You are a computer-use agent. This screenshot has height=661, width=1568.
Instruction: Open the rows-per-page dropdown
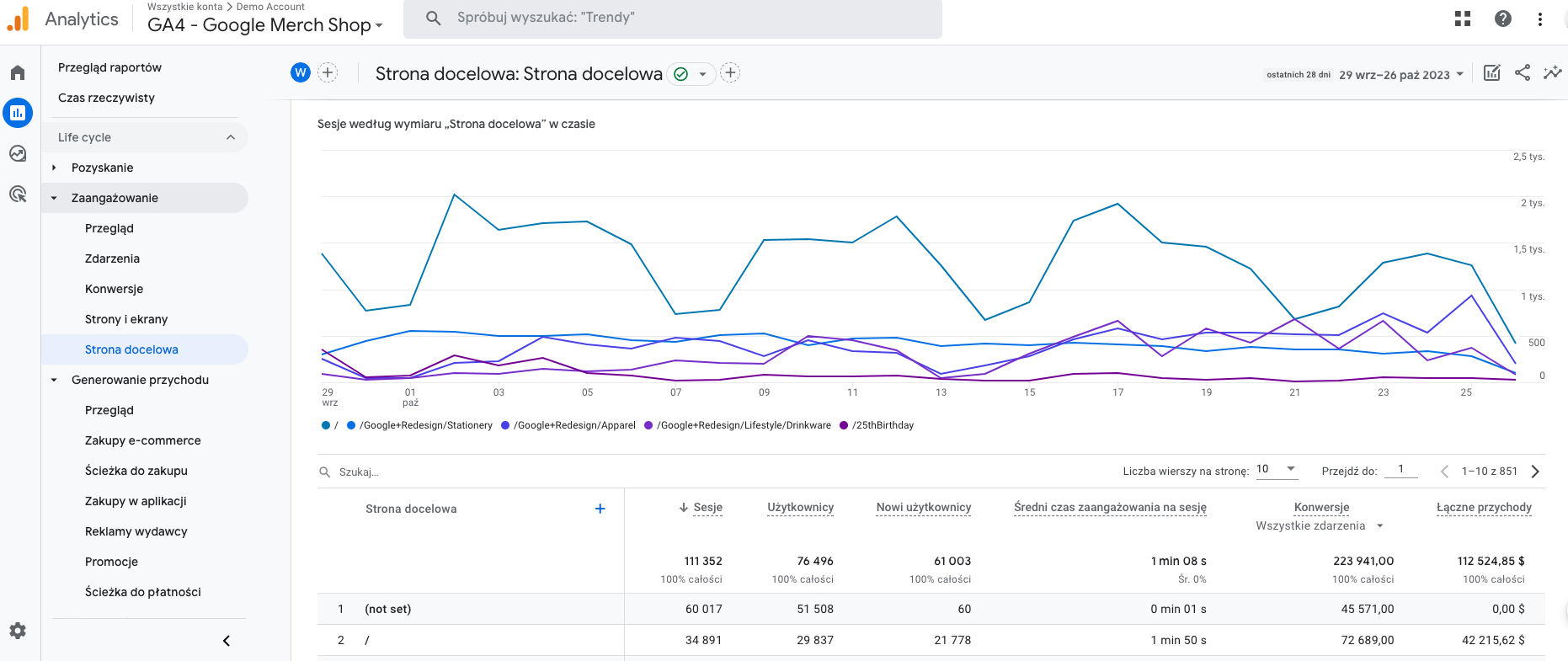click(1277, 470)
